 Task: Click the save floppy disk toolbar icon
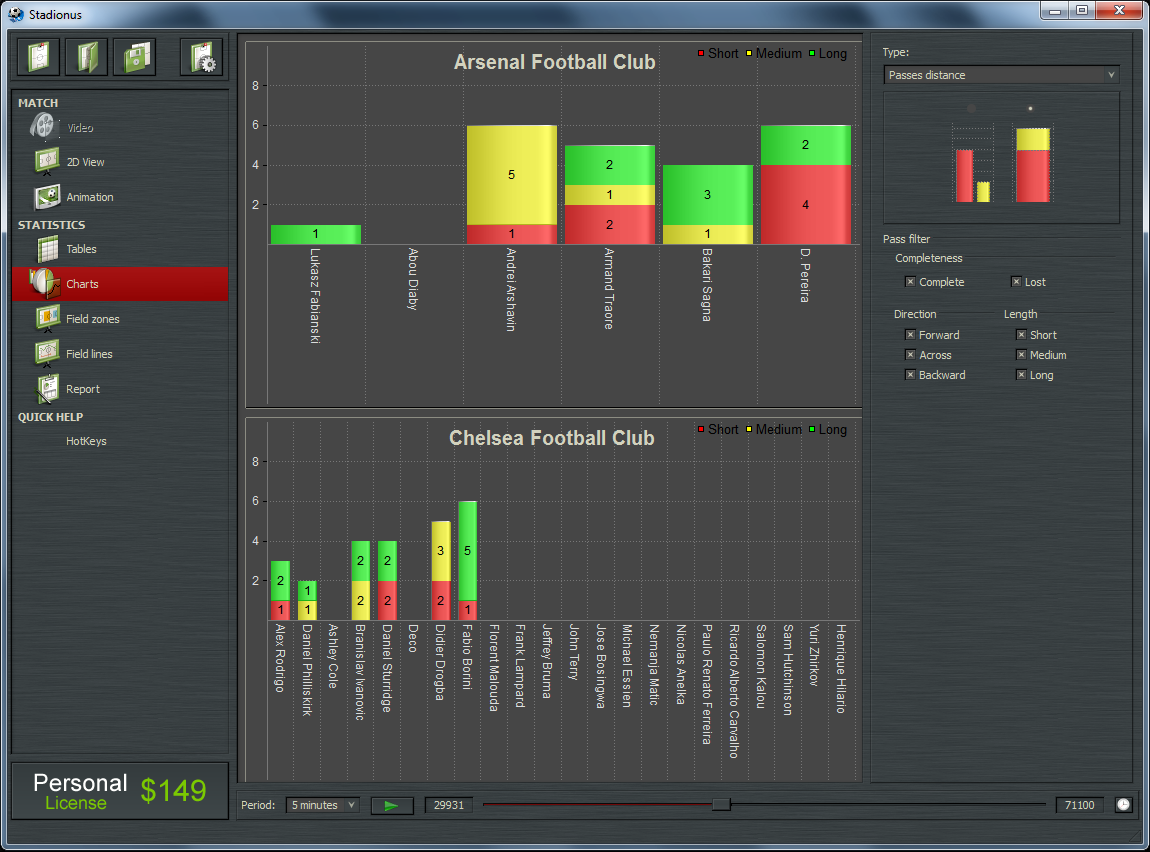coord(136,56)
